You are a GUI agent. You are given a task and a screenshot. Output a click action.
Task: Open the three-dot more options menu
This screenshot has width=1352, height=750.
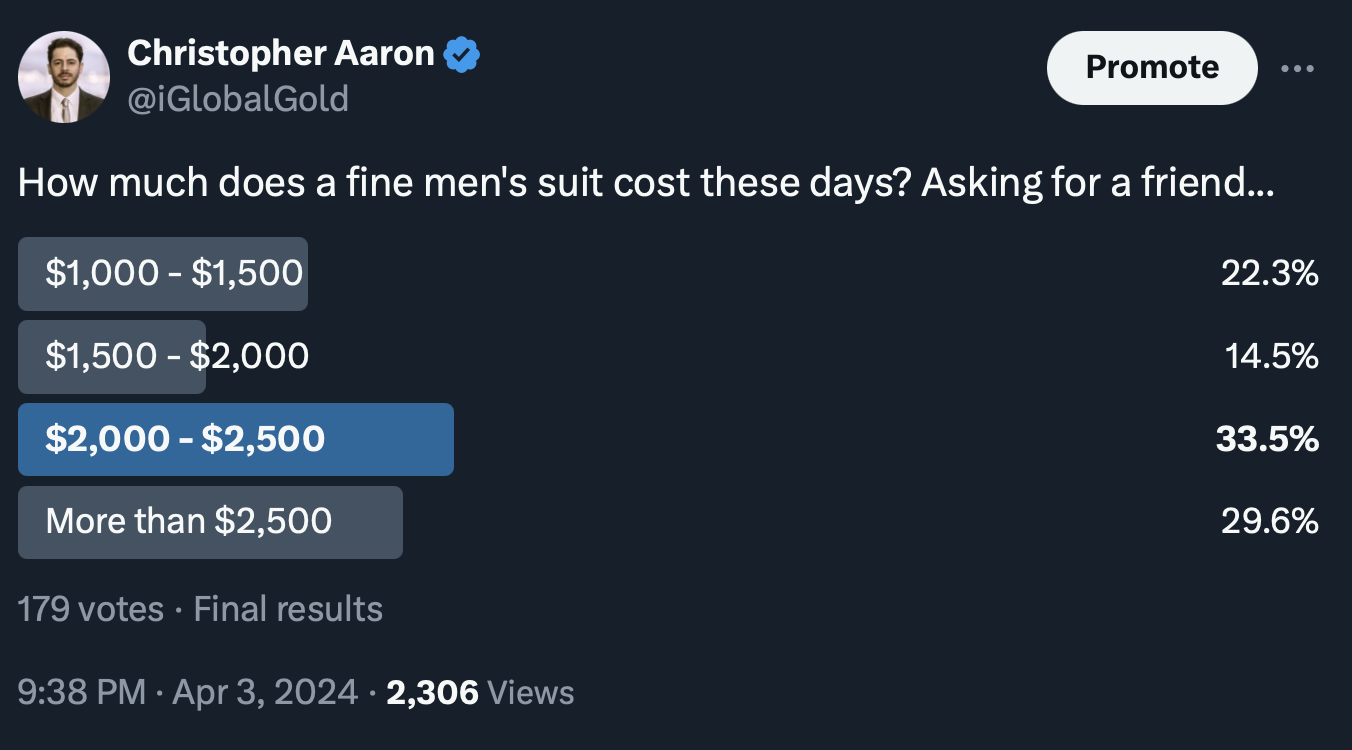pyautogui.click(x=1298, y=69)
